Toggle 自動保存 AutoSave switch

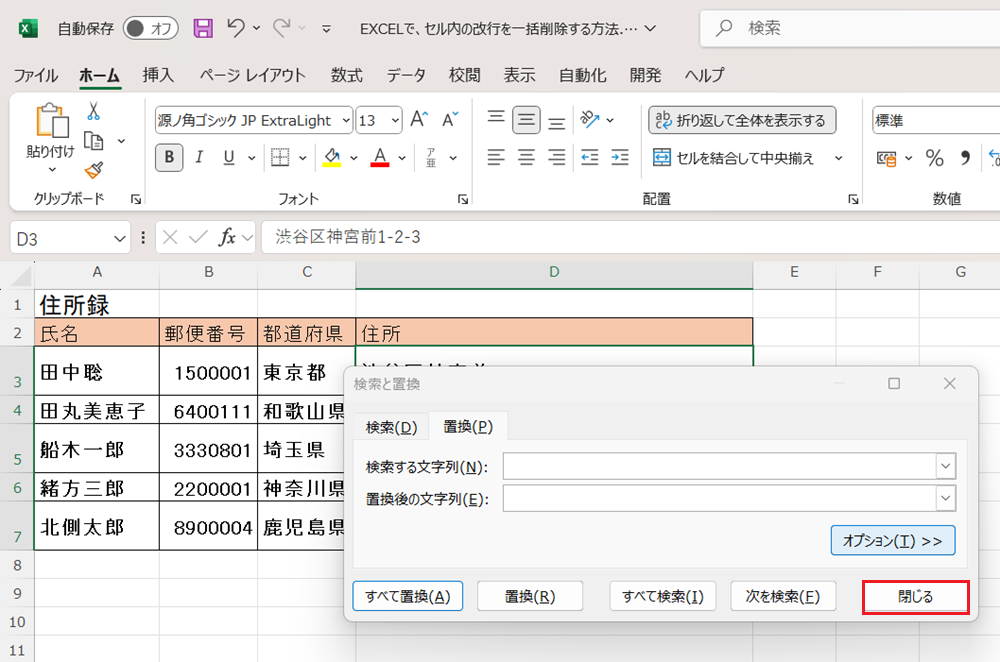click(151, 28)
